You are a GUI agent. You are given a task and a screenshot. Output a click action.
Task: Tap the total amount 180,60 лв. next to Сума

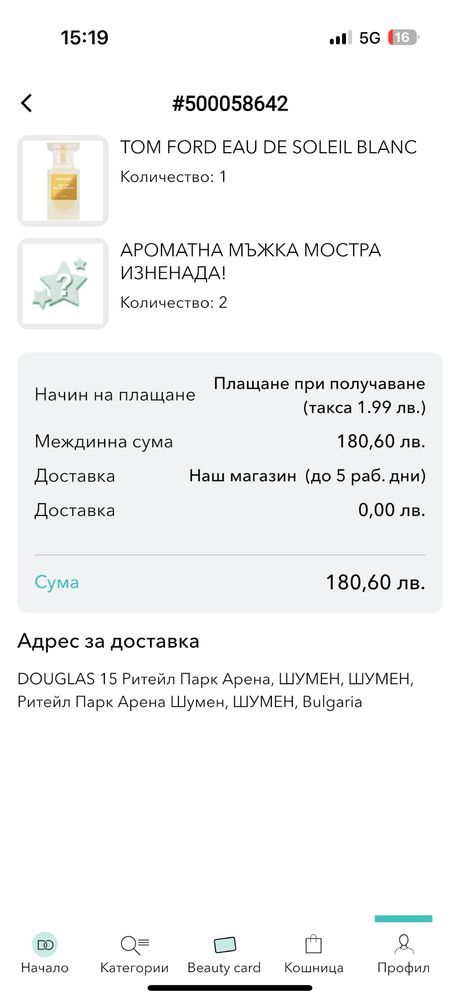(x=376, y=582)
